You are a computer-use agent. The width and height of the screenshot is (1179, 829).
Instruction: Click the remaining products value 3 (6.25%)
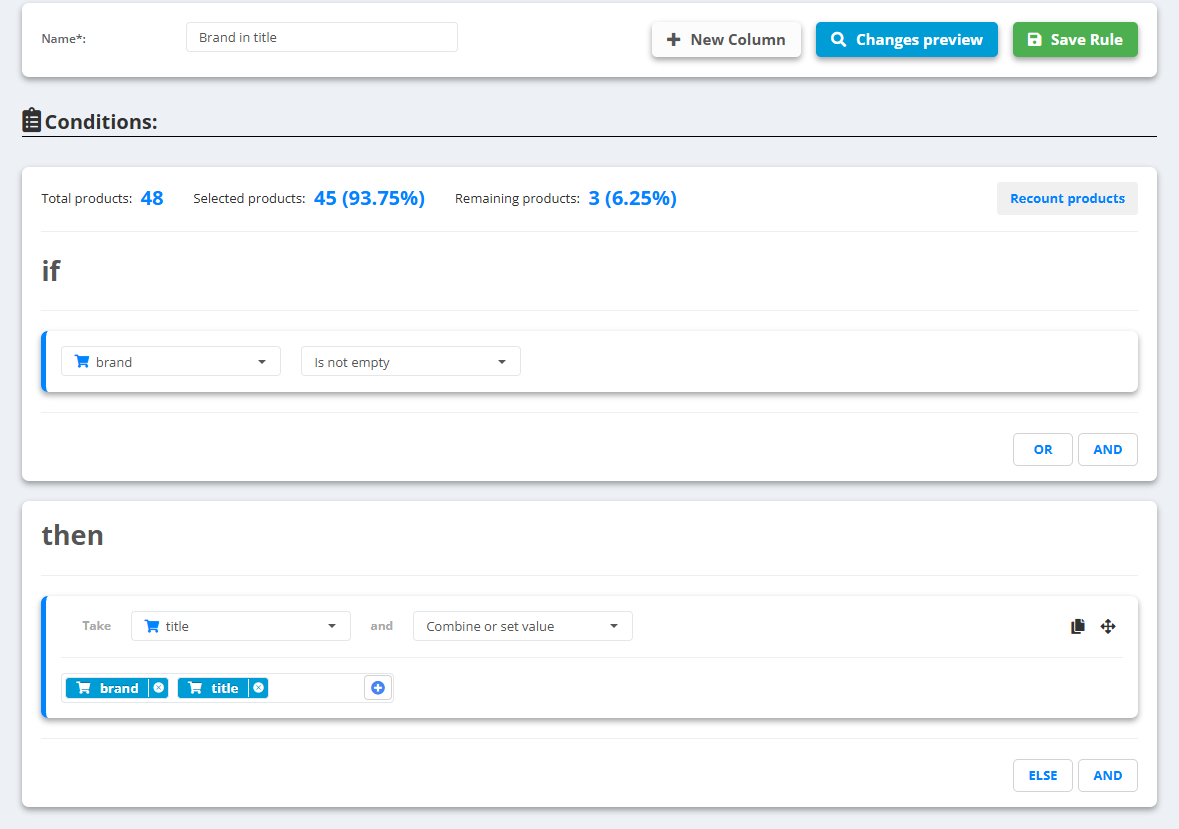coord(632,198)
